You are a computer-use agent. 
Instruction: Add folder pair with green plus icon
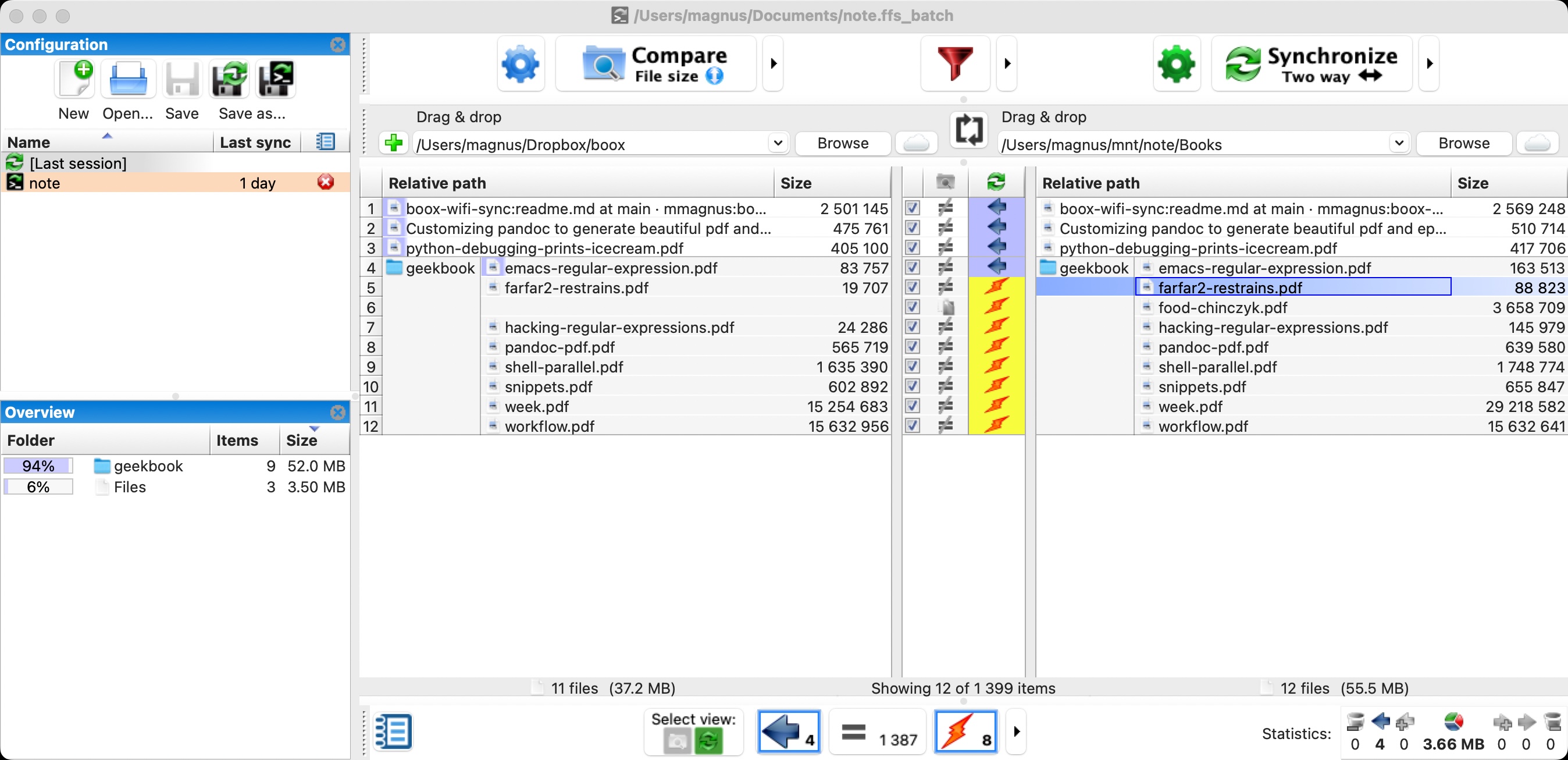coord(393,144)
